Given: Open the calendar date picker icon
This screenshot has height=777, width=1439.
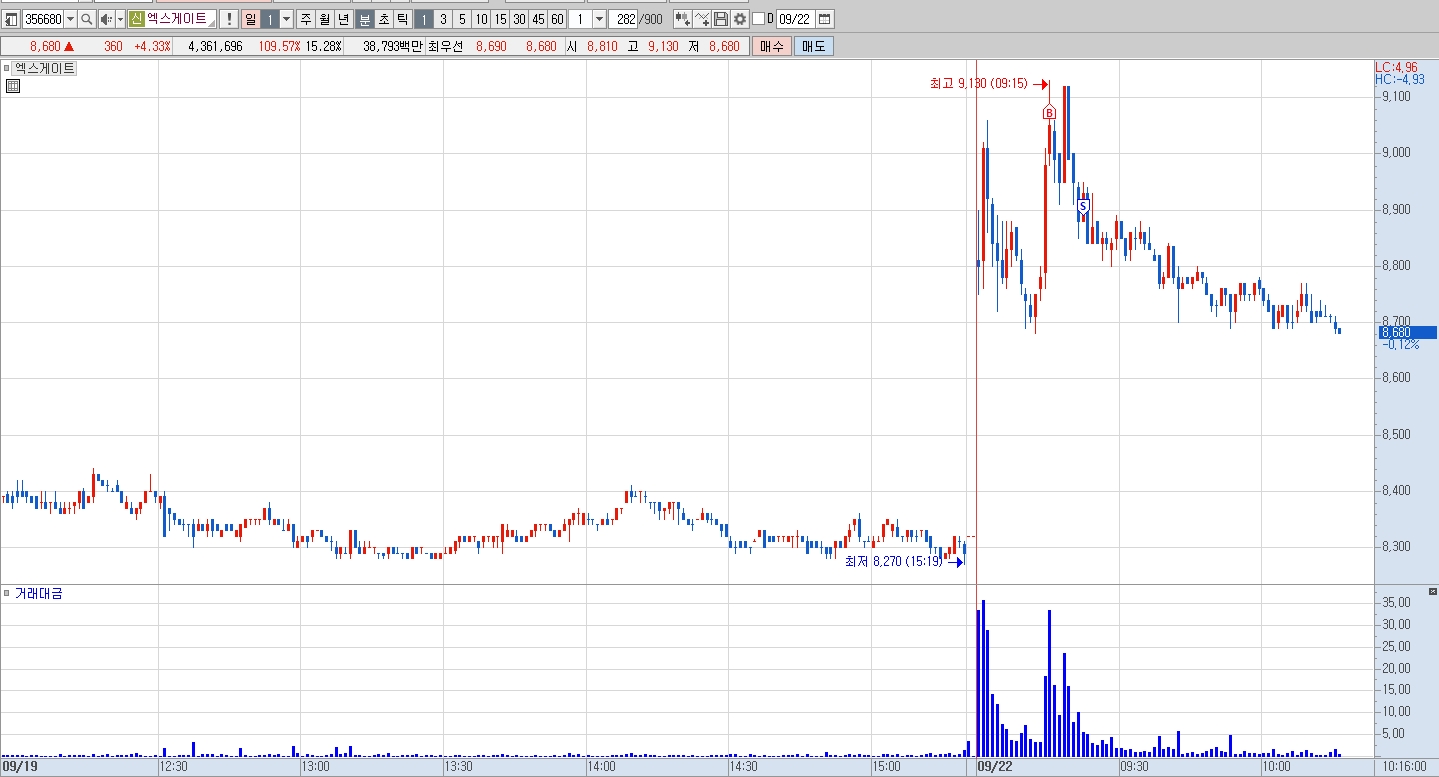Looking at the screenshot, I should [824, 19].
